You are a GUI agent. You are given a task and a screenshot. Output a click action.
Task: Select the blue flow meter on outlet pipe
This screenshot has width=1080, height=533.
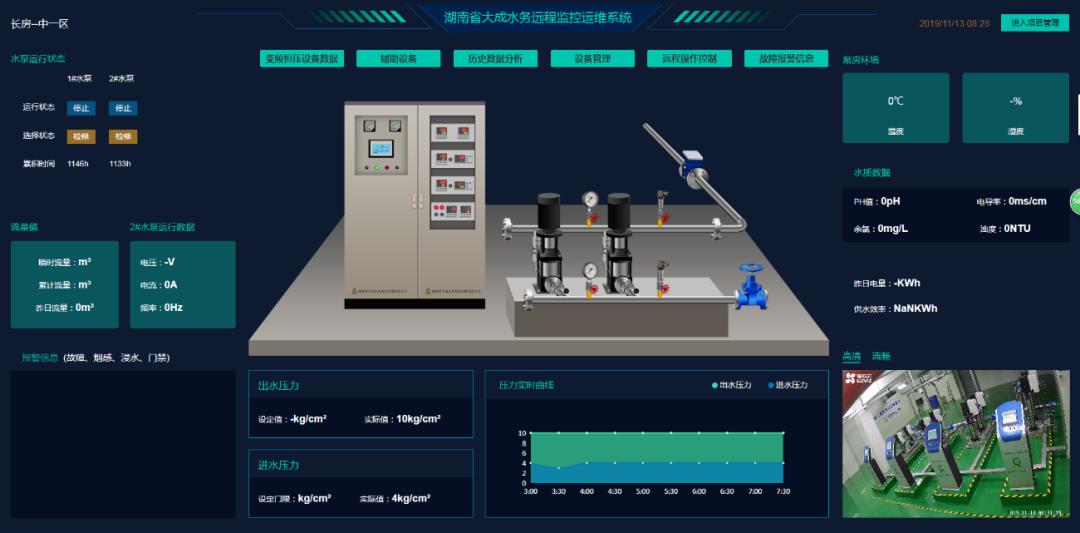tap(692, 166)
